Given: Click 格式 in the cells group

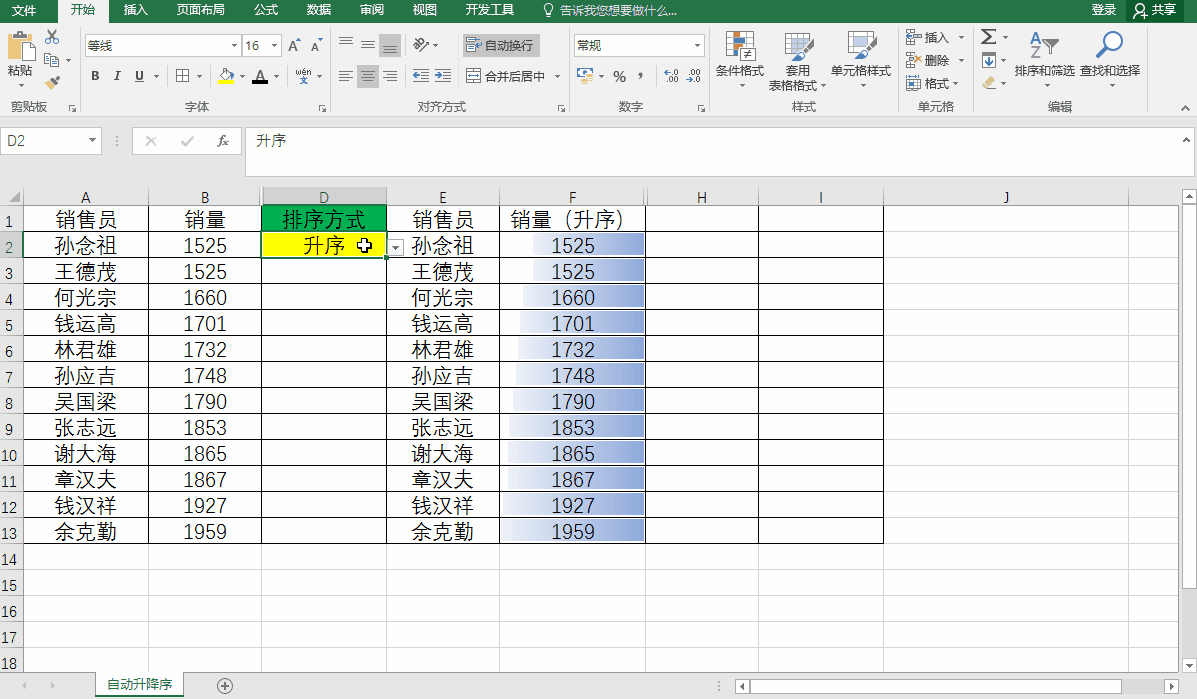Looking at the screenshot, I should pyautogui.click(x=932, y=83).
